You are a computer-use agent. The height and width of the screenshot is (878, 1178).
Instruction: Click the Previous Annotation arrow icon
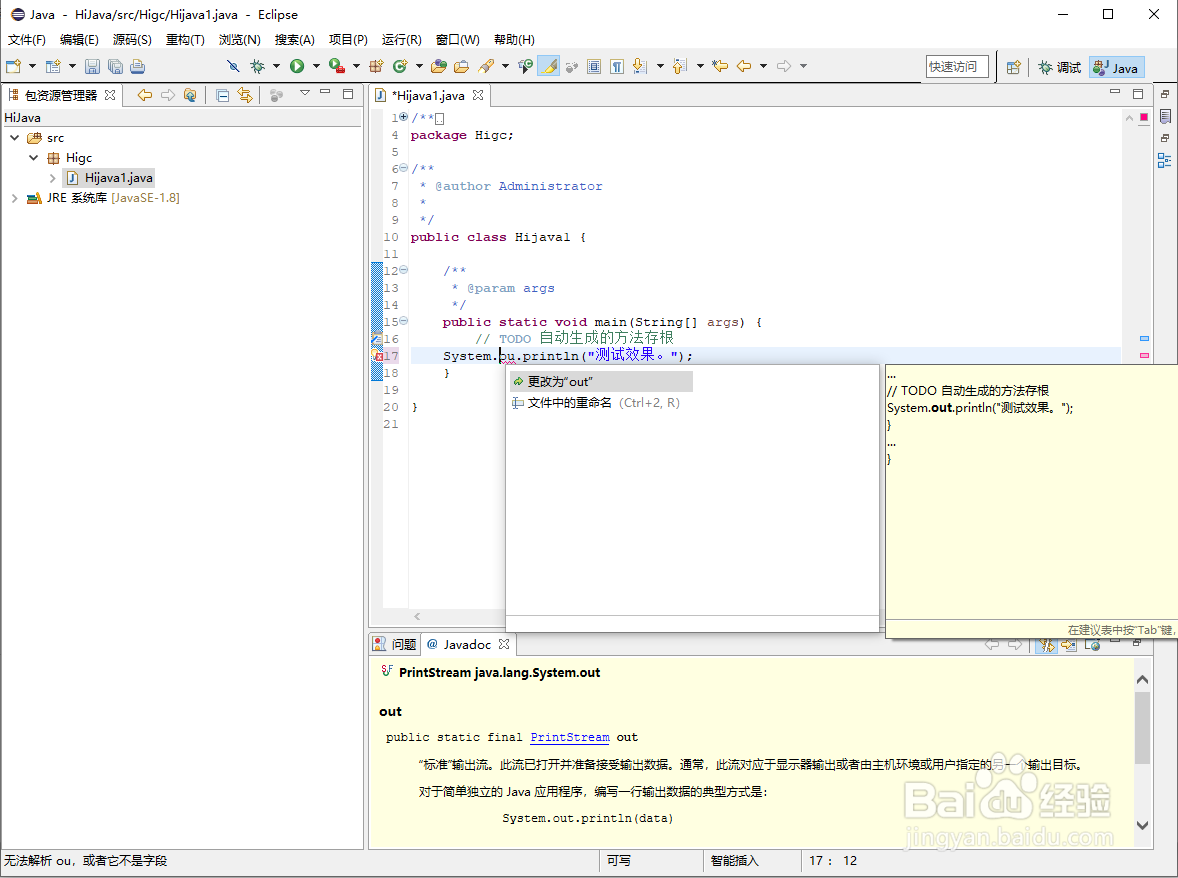pyautogui.click(x=679, y=66)
